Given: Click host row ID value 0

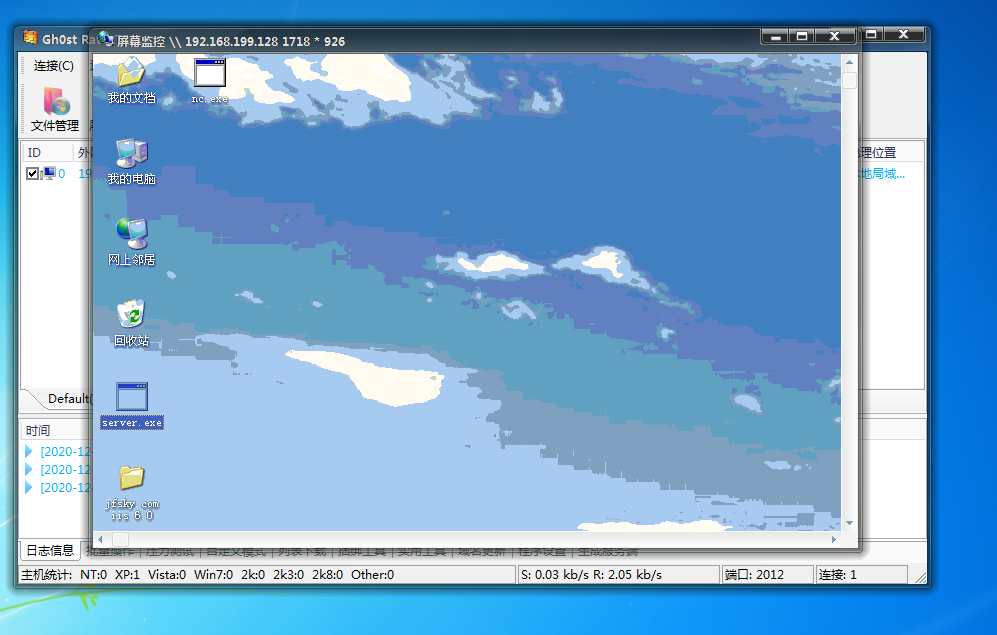Looking at the screenshot, I should tap(62, 173).
